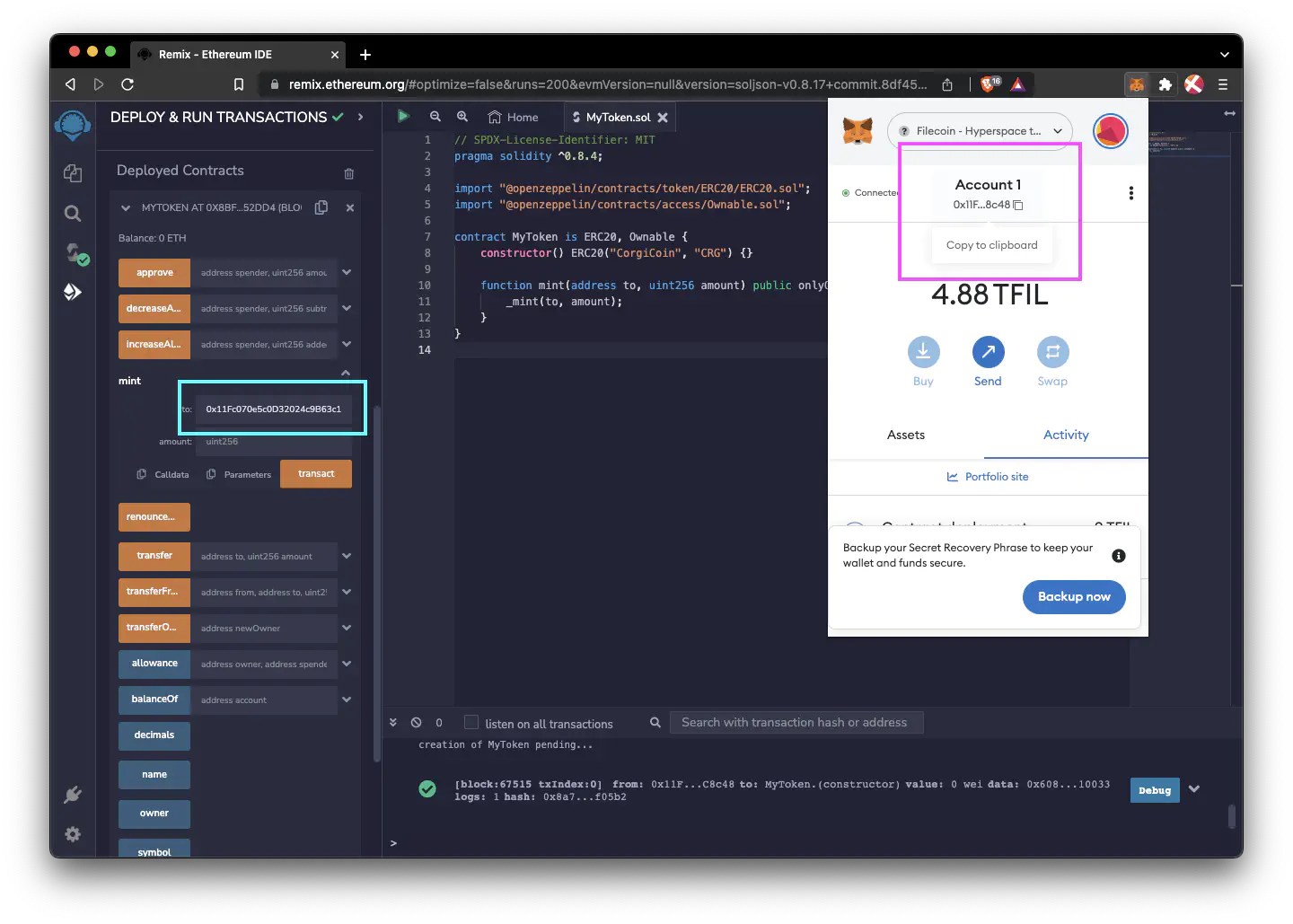The height and width of the screenshot is (924, 1293).
Task: Expand the transfer function parameters
Action: pos(347,556)
